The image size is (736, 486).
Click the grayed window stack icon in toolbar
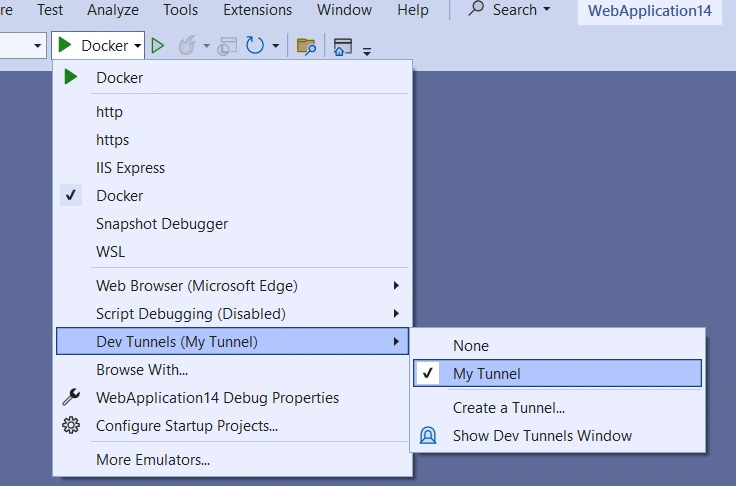(227, 46)
